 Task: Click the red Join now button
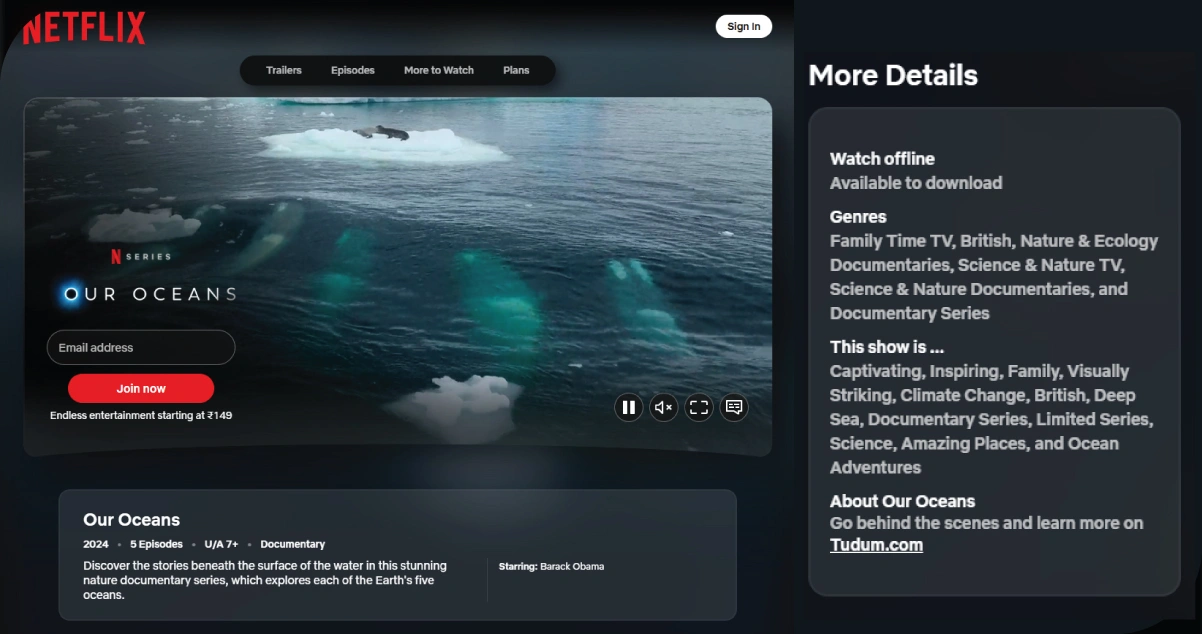[141, 388]
